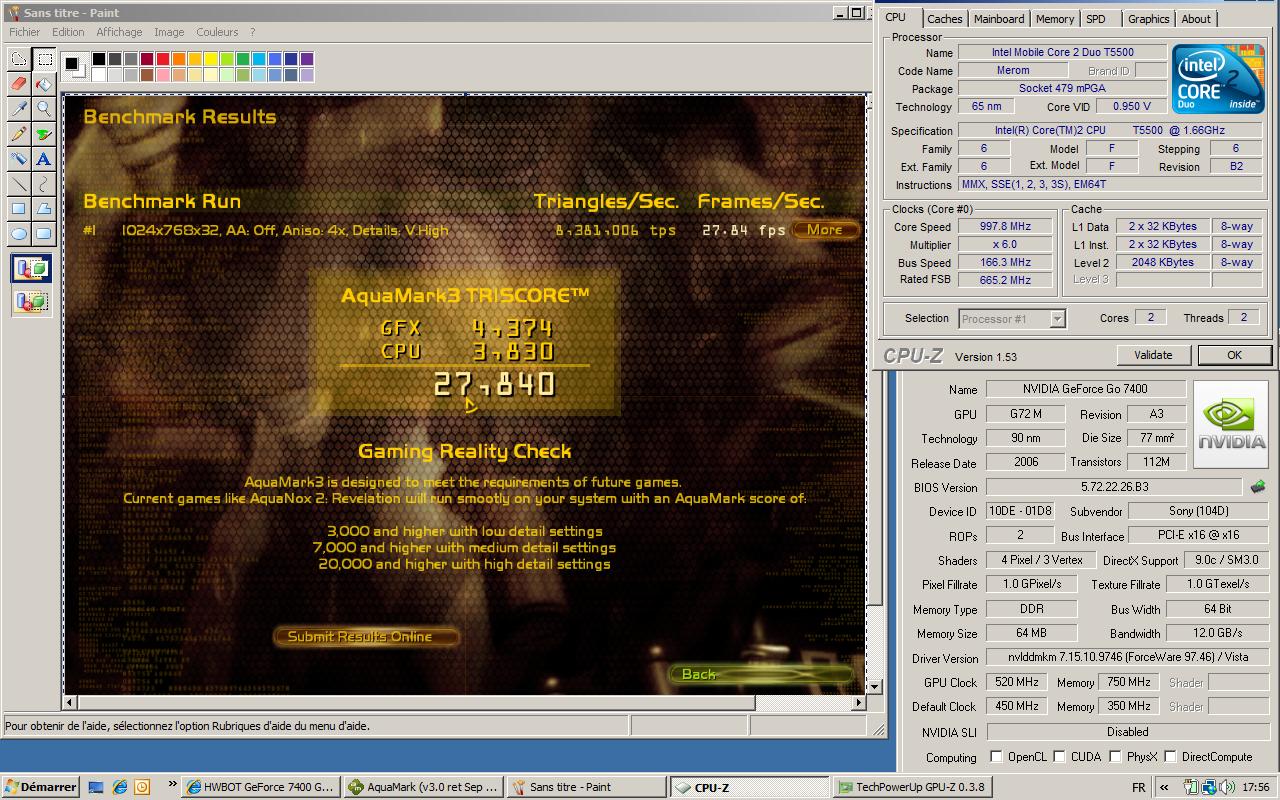Image resolution: width=1280 pixels, height=800 pixels.
Task: Select the Pencil tool in Paint
Action: point(18,134)
